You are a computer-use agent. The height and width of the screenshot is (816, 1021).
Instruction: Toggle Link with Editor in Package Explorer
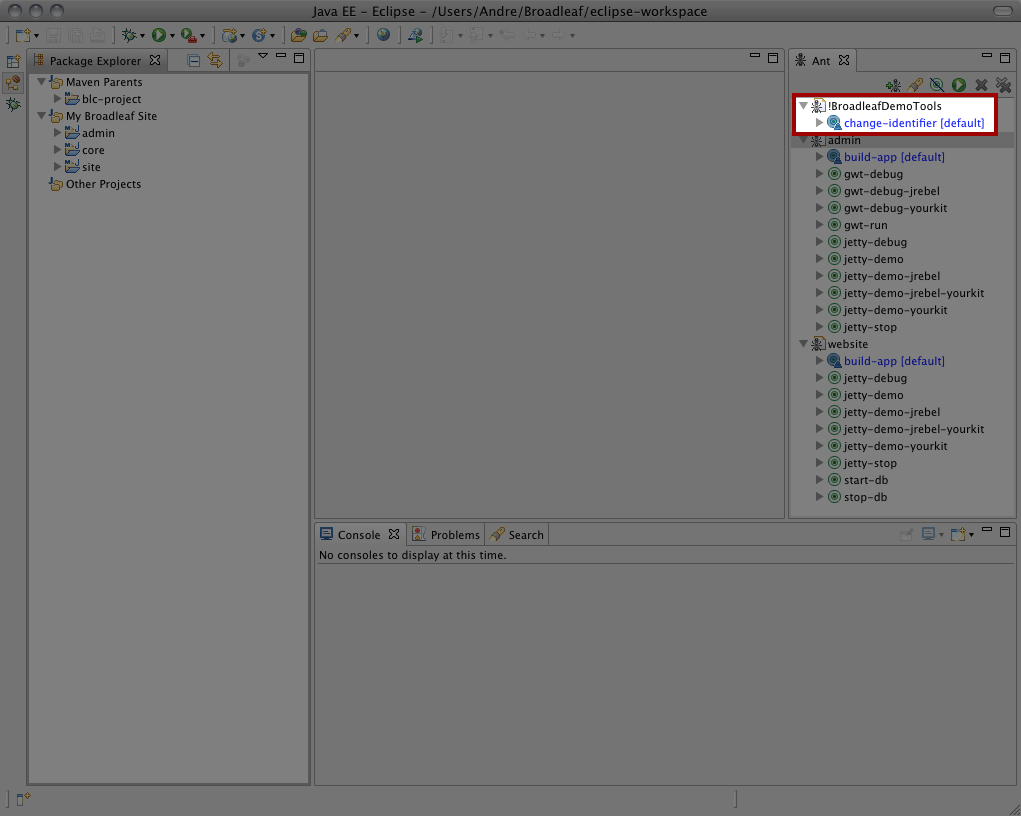coord(214,59)
